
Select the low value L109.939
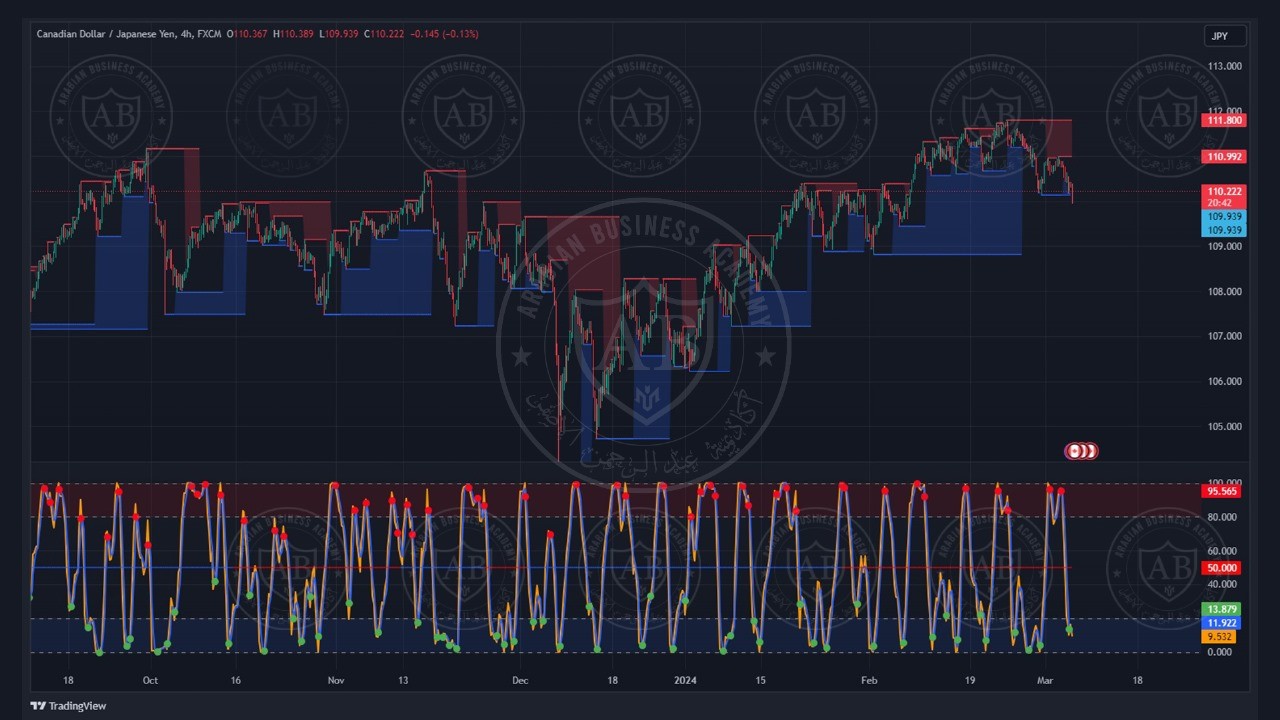coord(340,34)
